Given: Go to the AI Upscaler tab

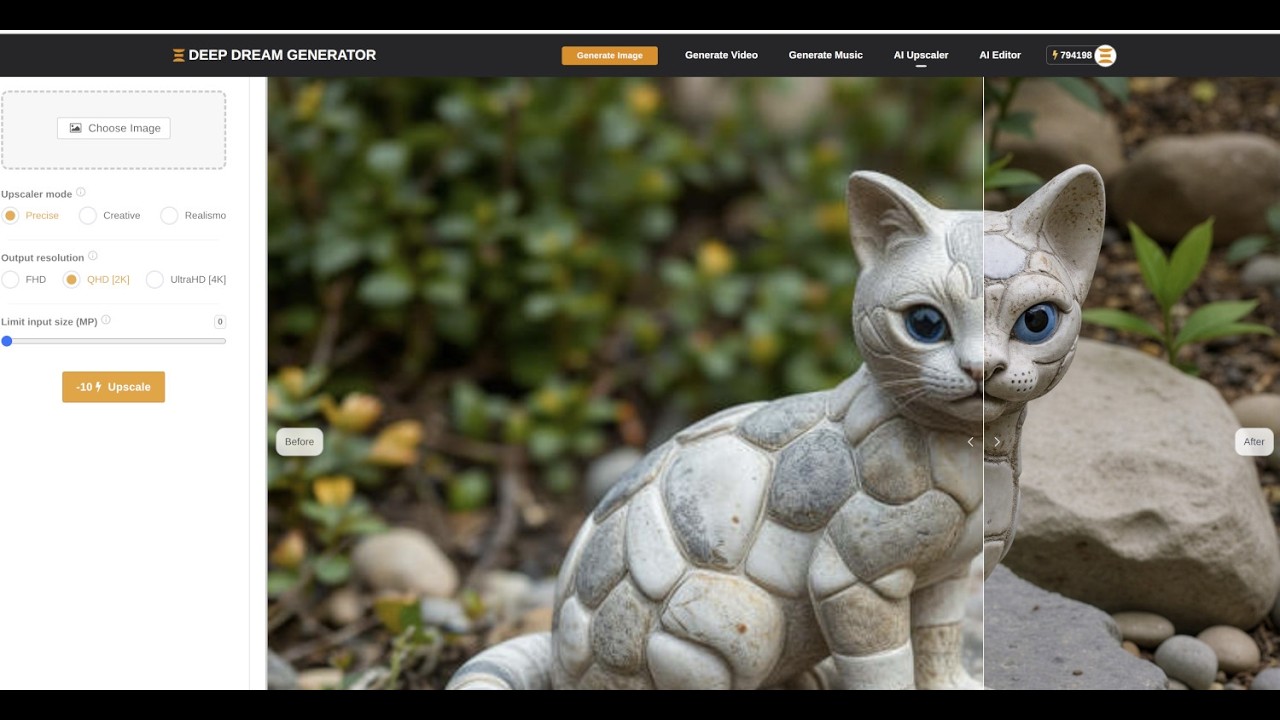Looking at the screenshot, I should click(x=921, y=55).
